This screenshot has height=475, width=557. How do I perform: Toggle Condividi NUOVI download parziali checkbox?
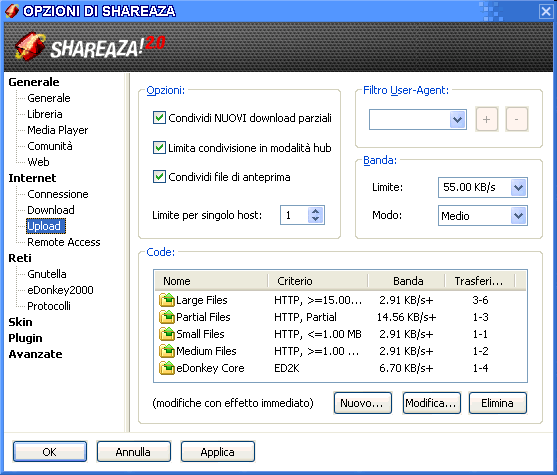point(159,118)
